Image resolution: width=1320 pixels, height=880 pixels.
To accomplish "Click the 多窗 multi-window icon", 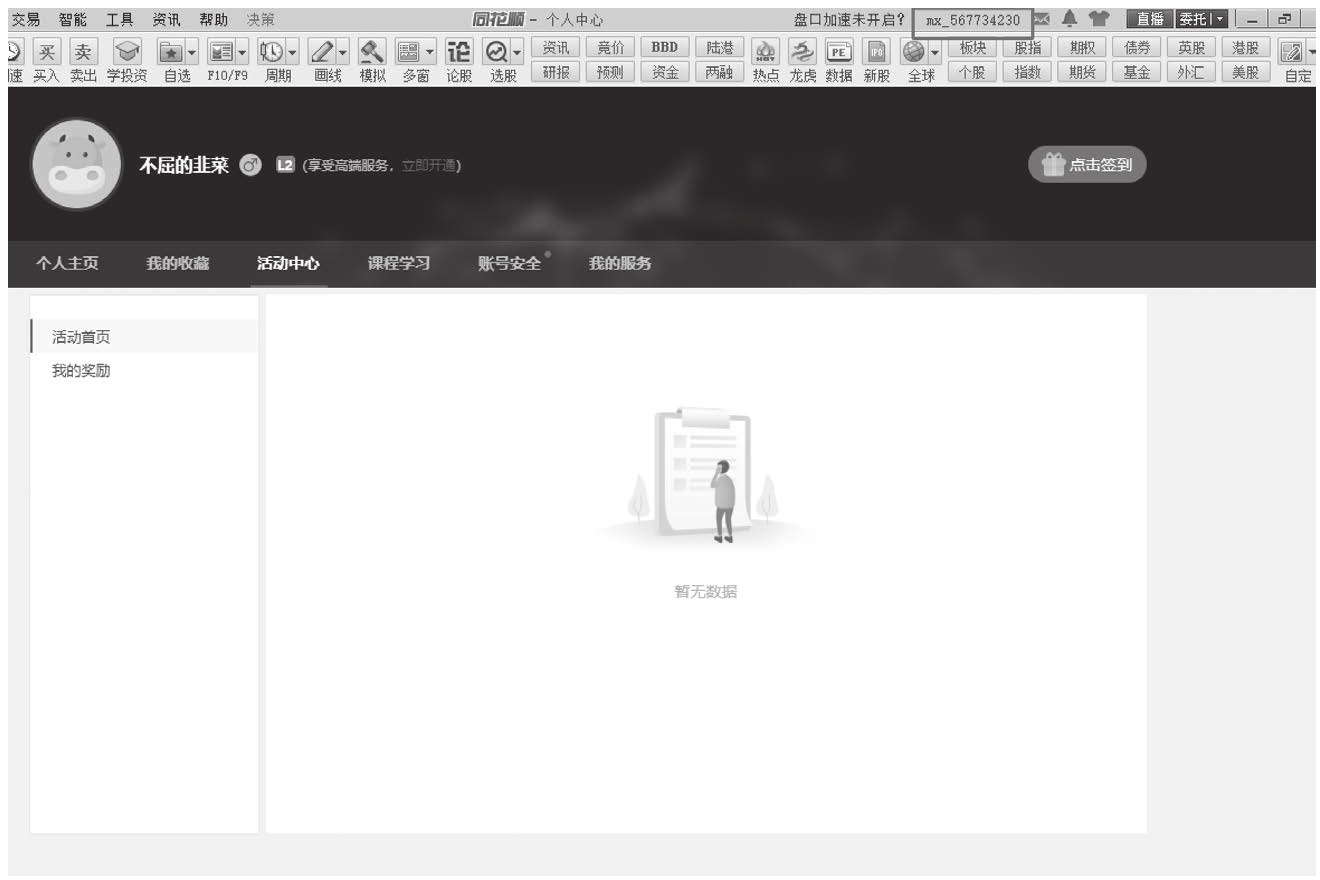I will pos(409,52).
